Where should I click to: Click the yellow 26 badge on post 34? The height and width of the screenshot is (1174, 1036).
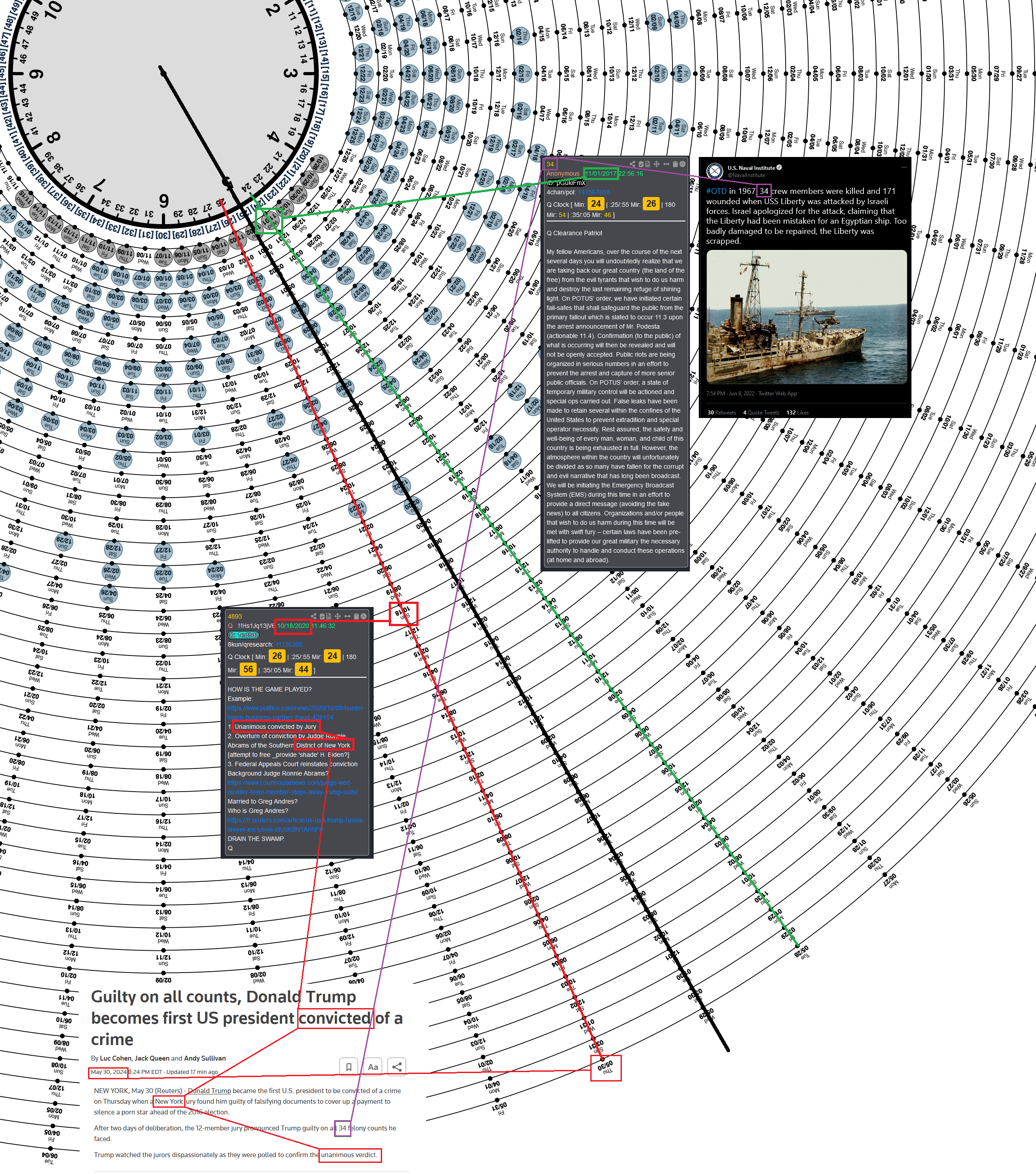coord(651,204)
